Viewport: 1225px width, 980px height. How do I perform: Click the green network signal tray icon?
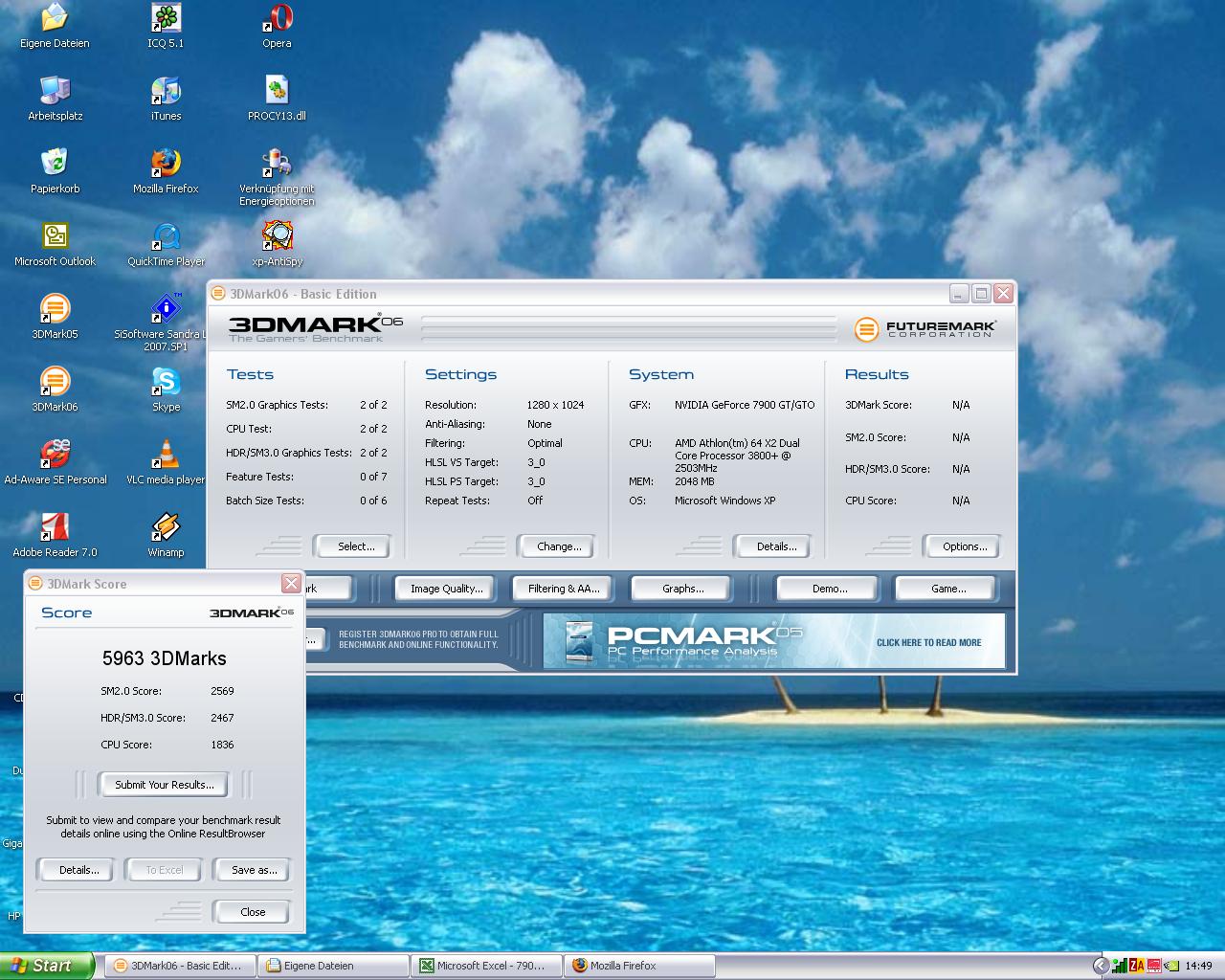pos(1119,966)
